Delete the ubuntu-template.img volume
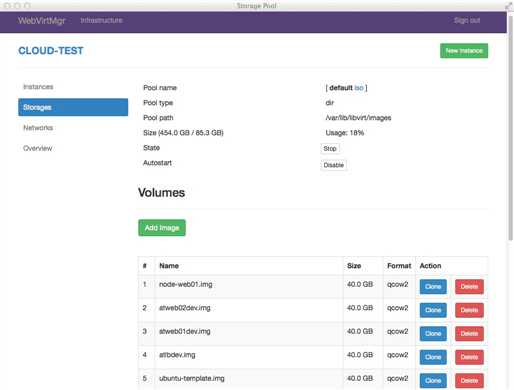 tap(469, 381)
